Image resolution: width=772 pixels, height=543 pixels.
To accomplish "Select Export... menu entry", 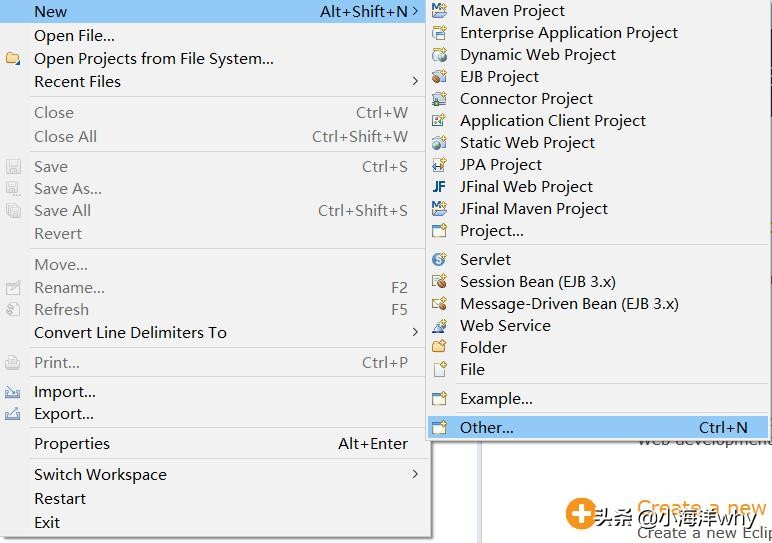I will [213, 414].
